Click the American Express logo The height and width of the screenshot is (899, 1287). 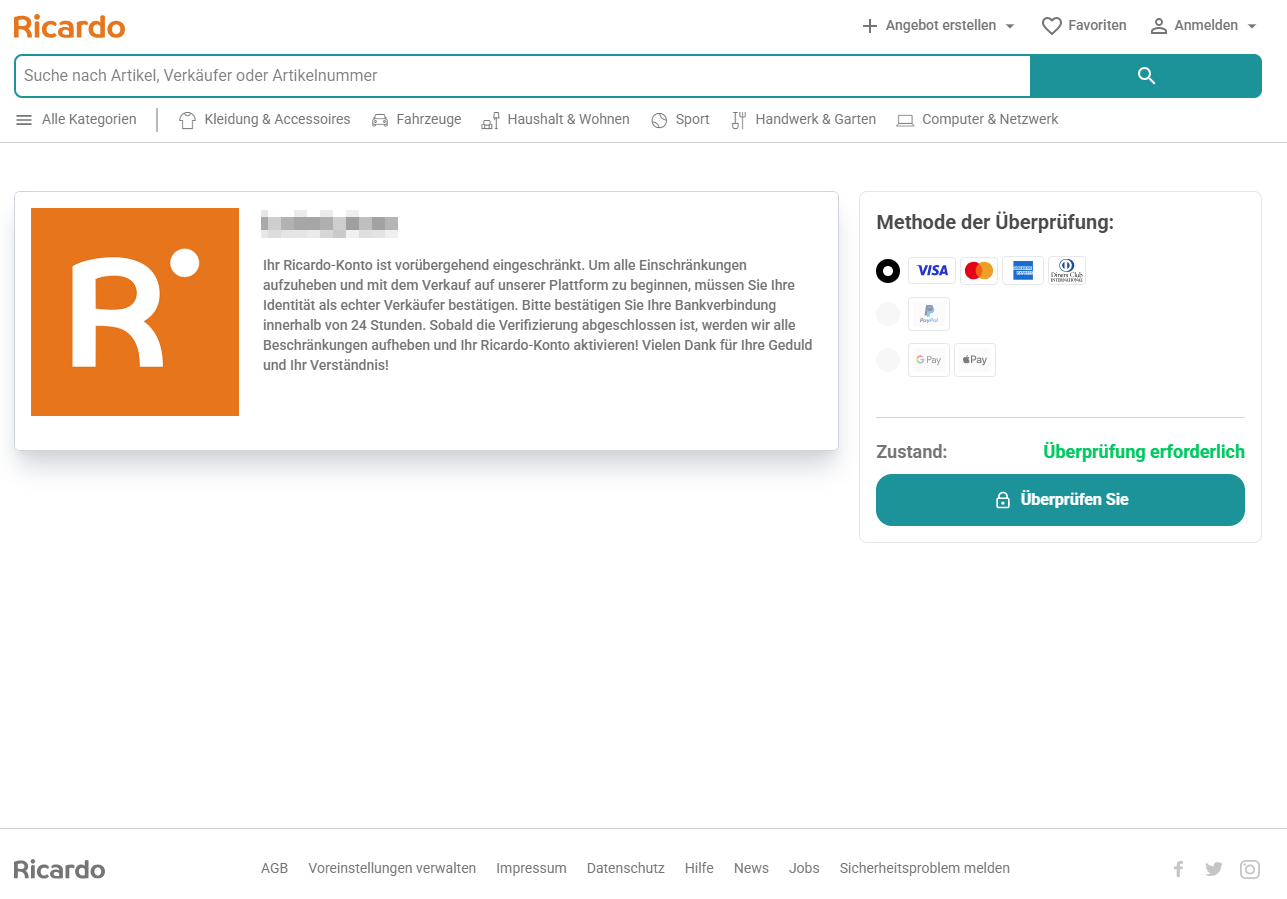coord(1023,270)
